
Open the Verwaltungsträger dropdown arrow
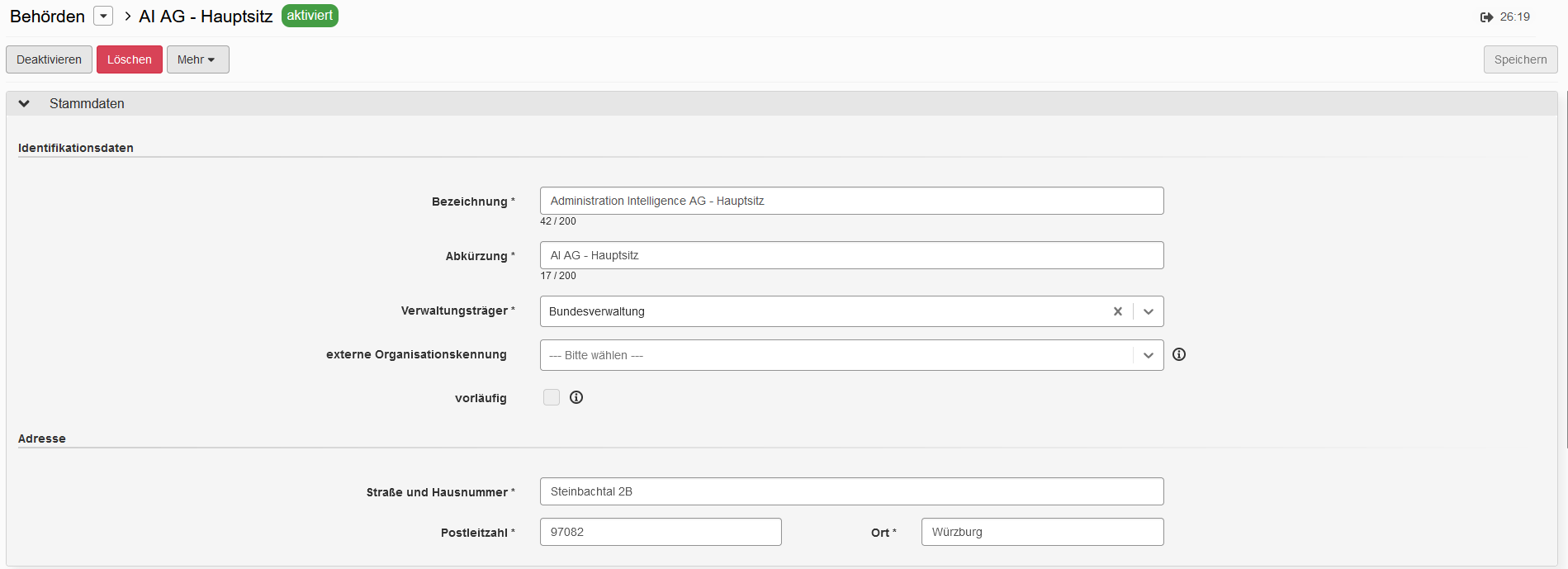1148,311
